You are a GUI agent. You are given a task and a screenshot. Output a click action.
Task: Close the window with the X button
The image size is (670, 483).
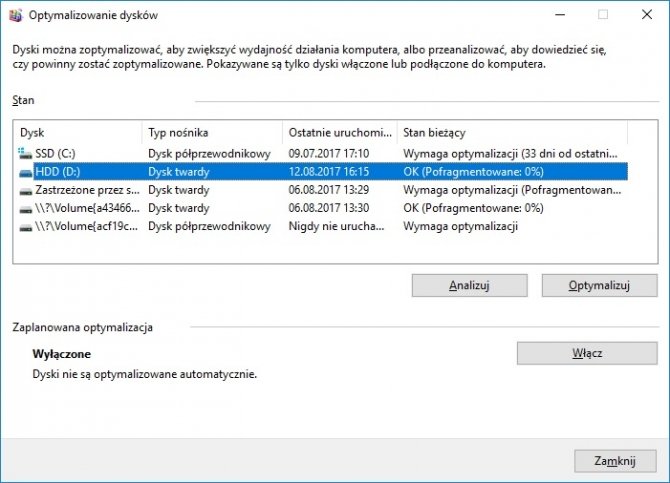point(647,15)
